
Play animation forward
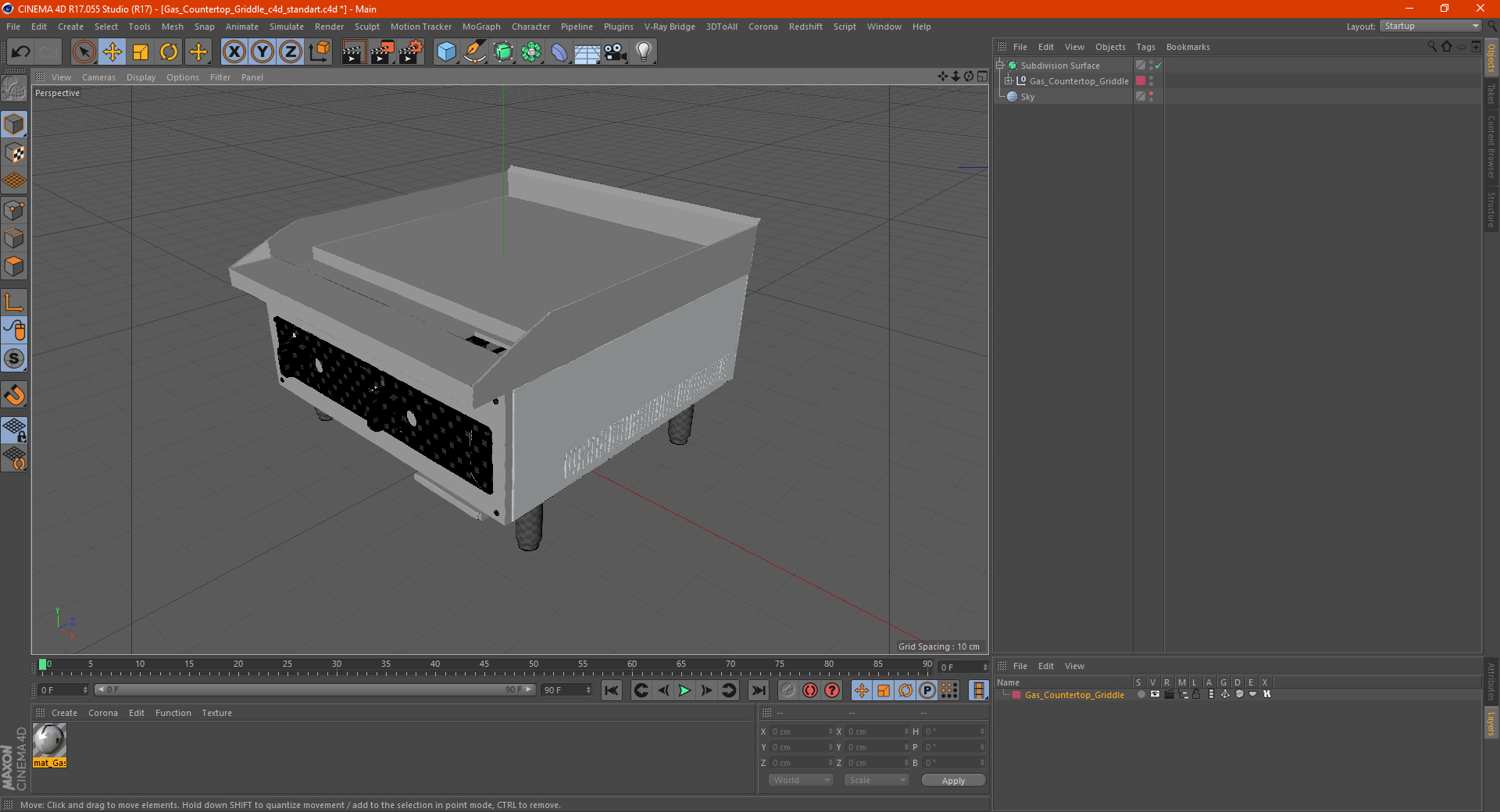[684, 690]
